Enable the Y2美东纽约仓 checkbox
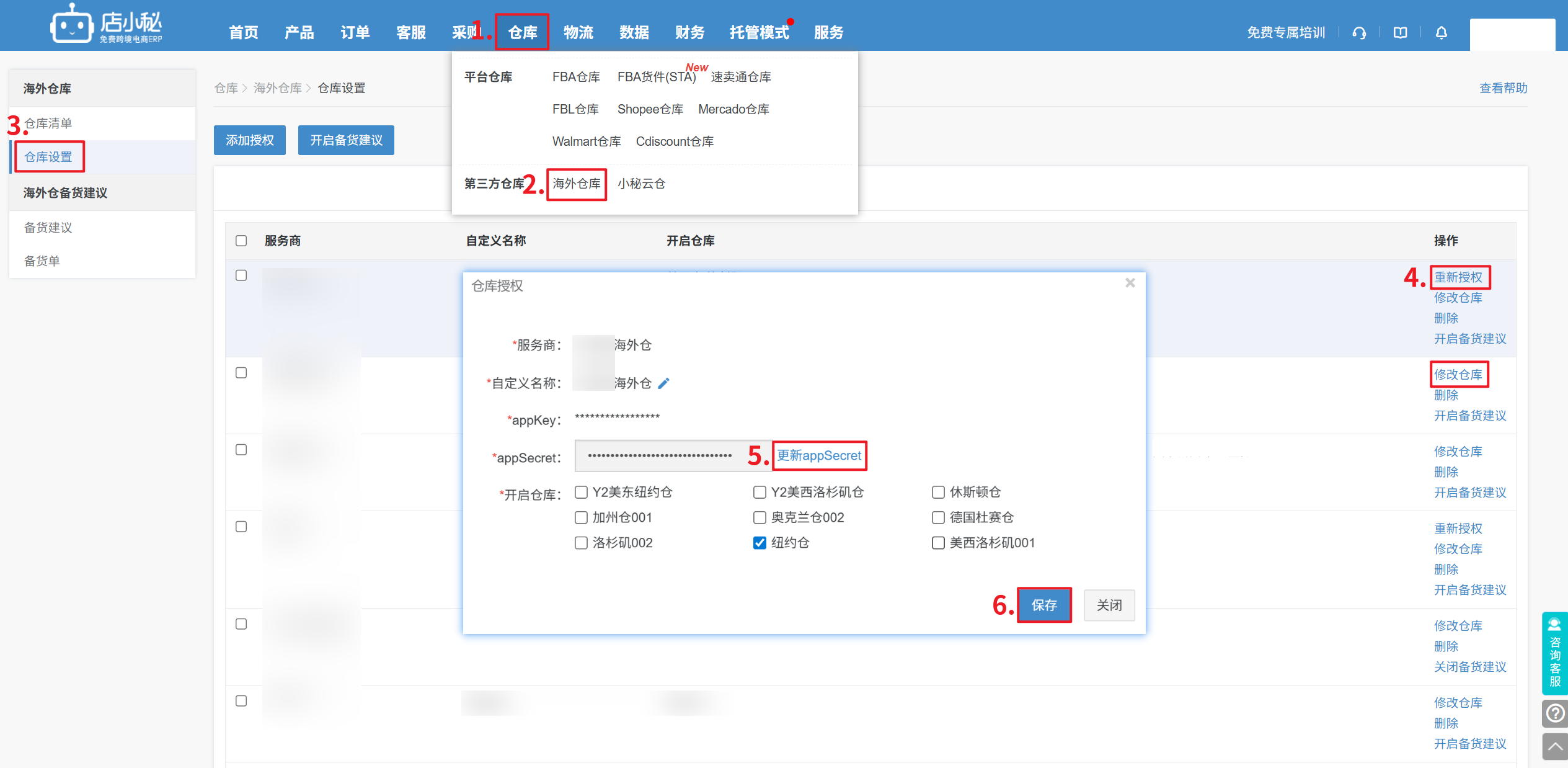This screenshot has width=1568, height=768. [x=581, y=492]
